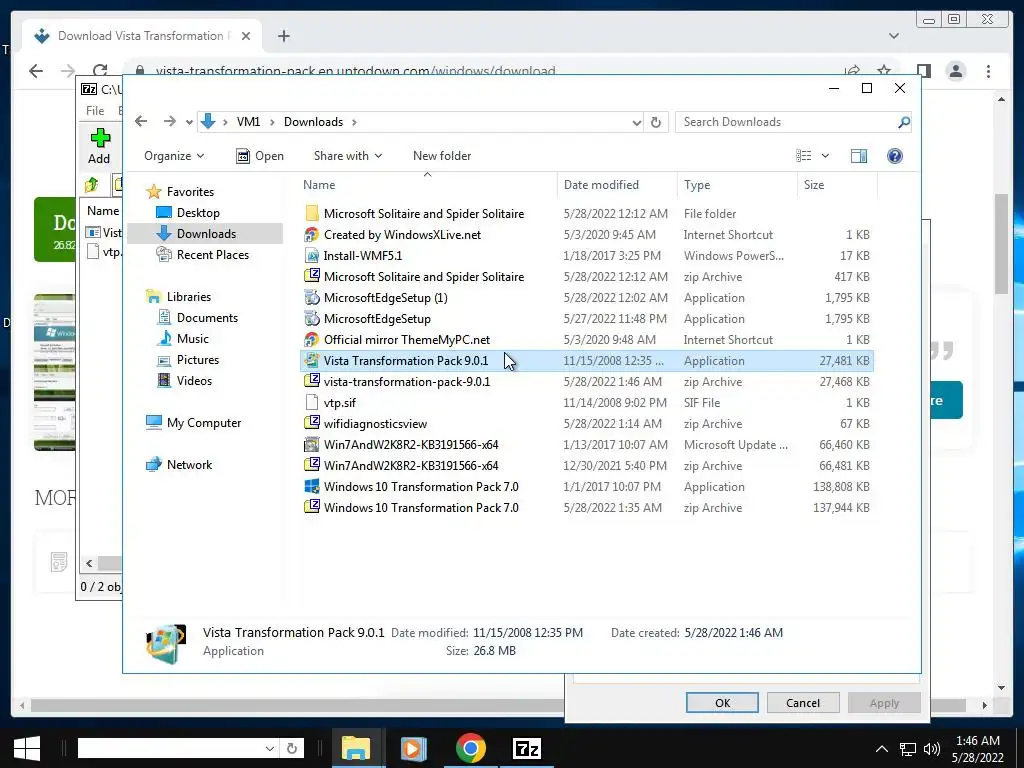Select Created by WindowsXLive.net shortcut icon
1024x768 pixels.
[312, 234]
